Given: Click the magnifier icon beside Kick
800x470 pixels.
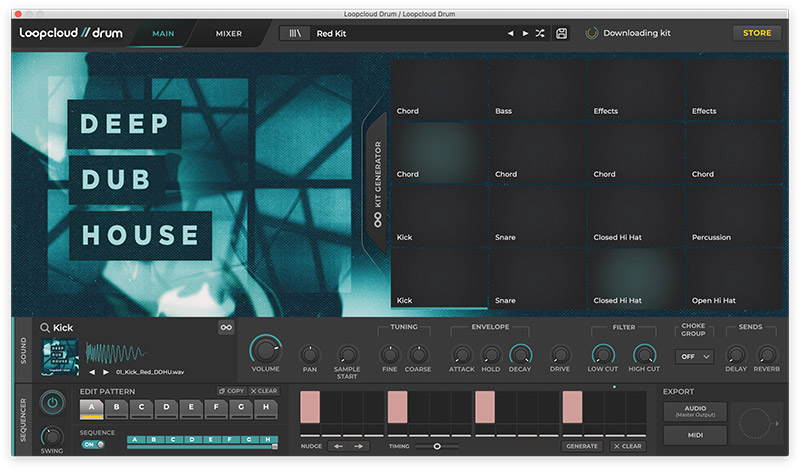Looking at the screenshot, I should (45, 328).
